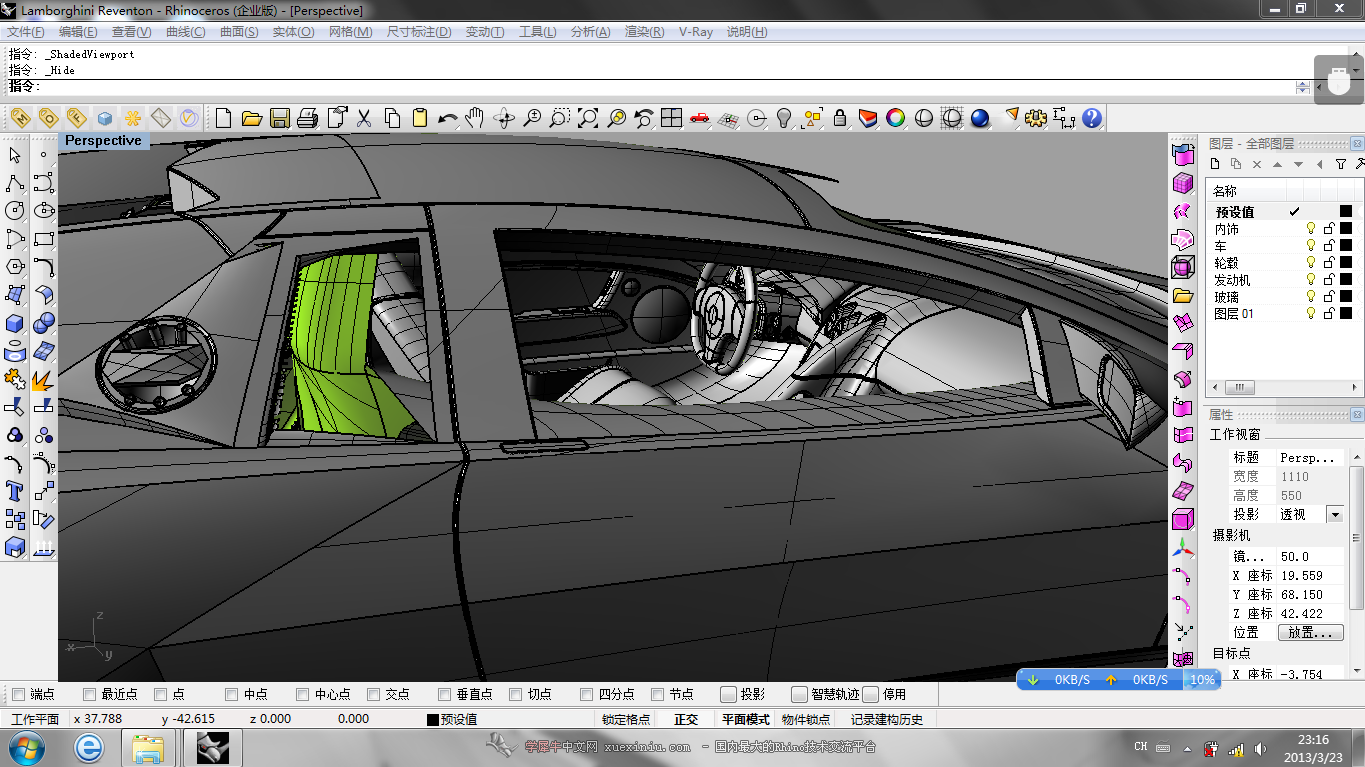Enable the 端点 osnap checkbox

(x=18, y=694)
